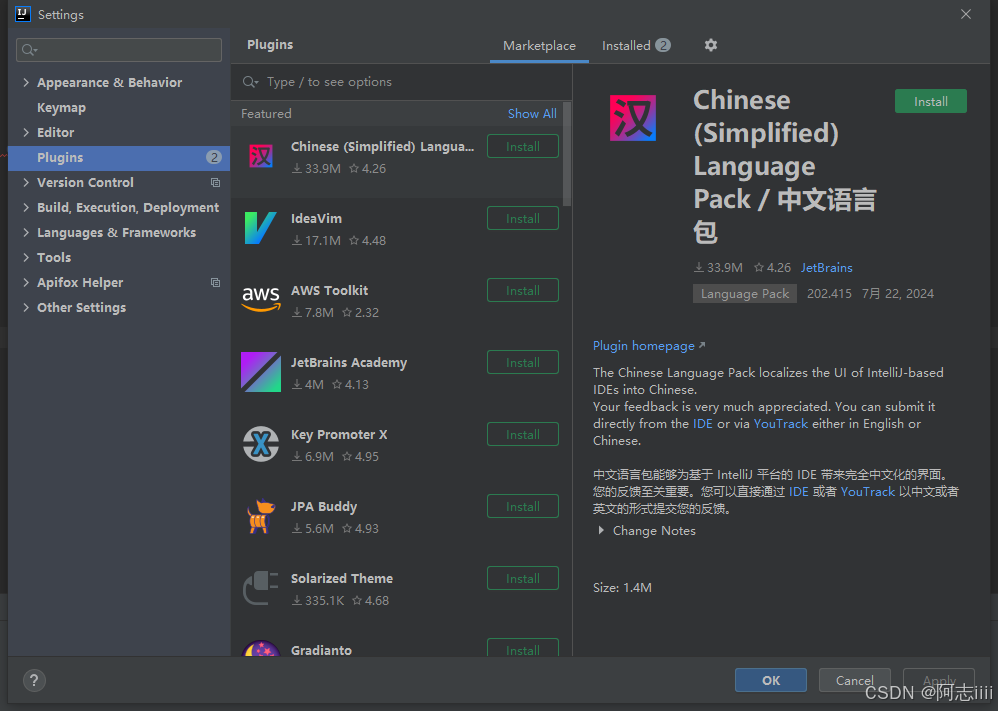Screen dimensions: 998x711
Task: Install the AWS Toolkit plugin
Action: 523,290
